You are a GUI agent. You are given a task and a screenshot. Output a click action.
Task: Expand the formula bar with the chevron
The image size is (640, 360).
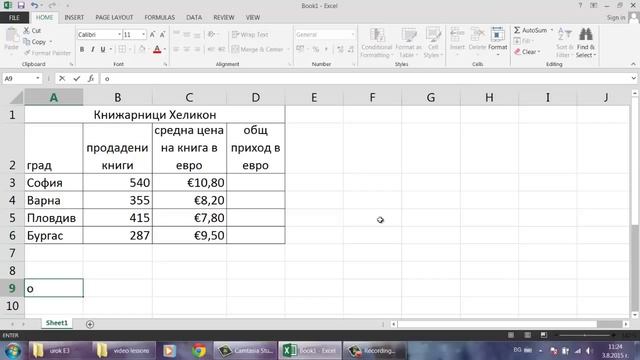tap(633, 78)
